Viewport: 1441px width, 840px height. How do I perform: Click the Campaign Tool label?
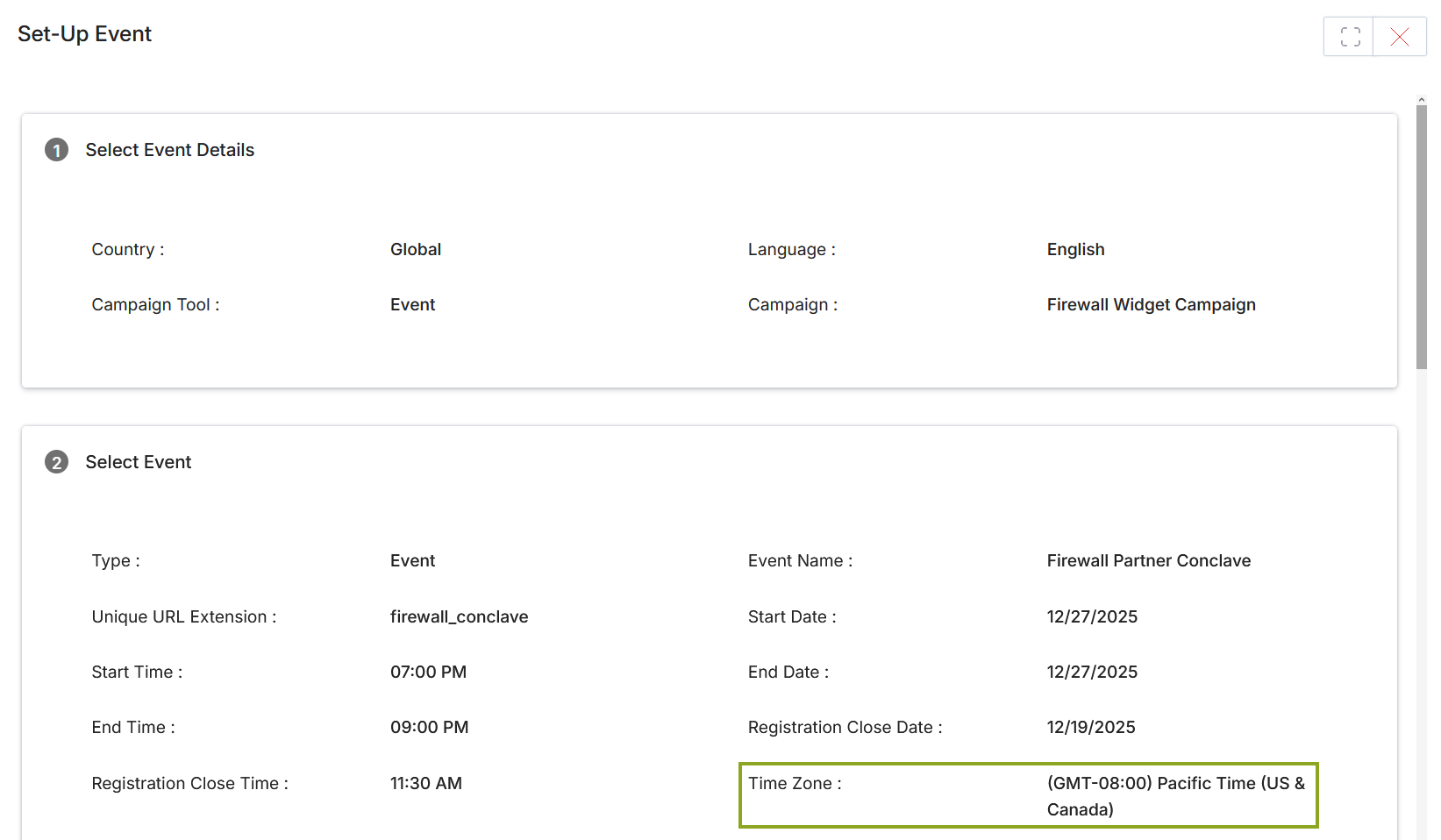(x=155, y=305)
